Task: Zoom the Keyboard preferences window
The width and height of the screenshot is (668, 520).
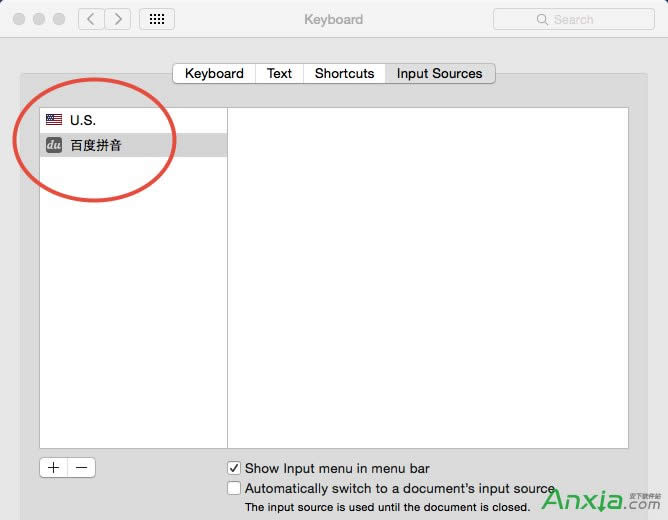Action: [59, 19]
